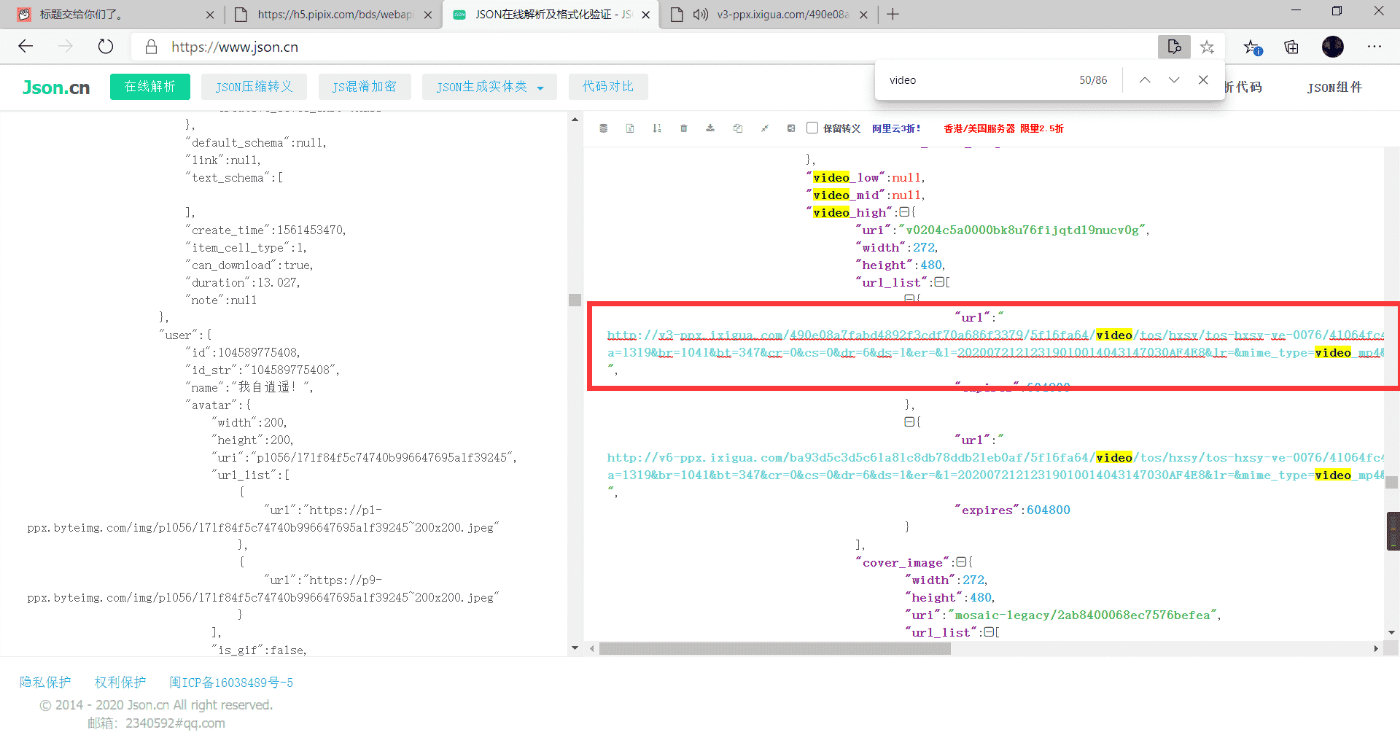Click the compress arrows icon in JSON toolbar

tap(764, 128)
